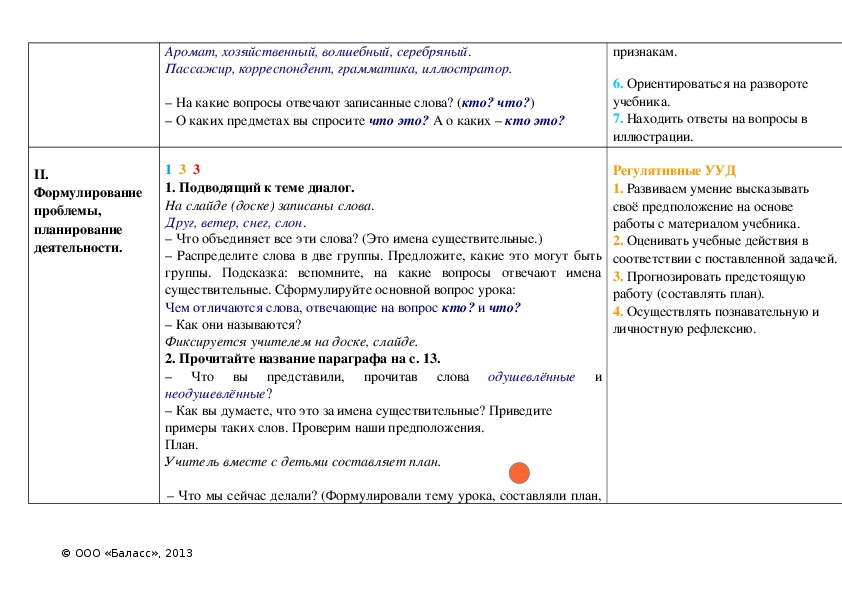Click the line starting "О каких предметах вы спросите"
This screenshot has width=842, height=595.
tap(365, 121)
